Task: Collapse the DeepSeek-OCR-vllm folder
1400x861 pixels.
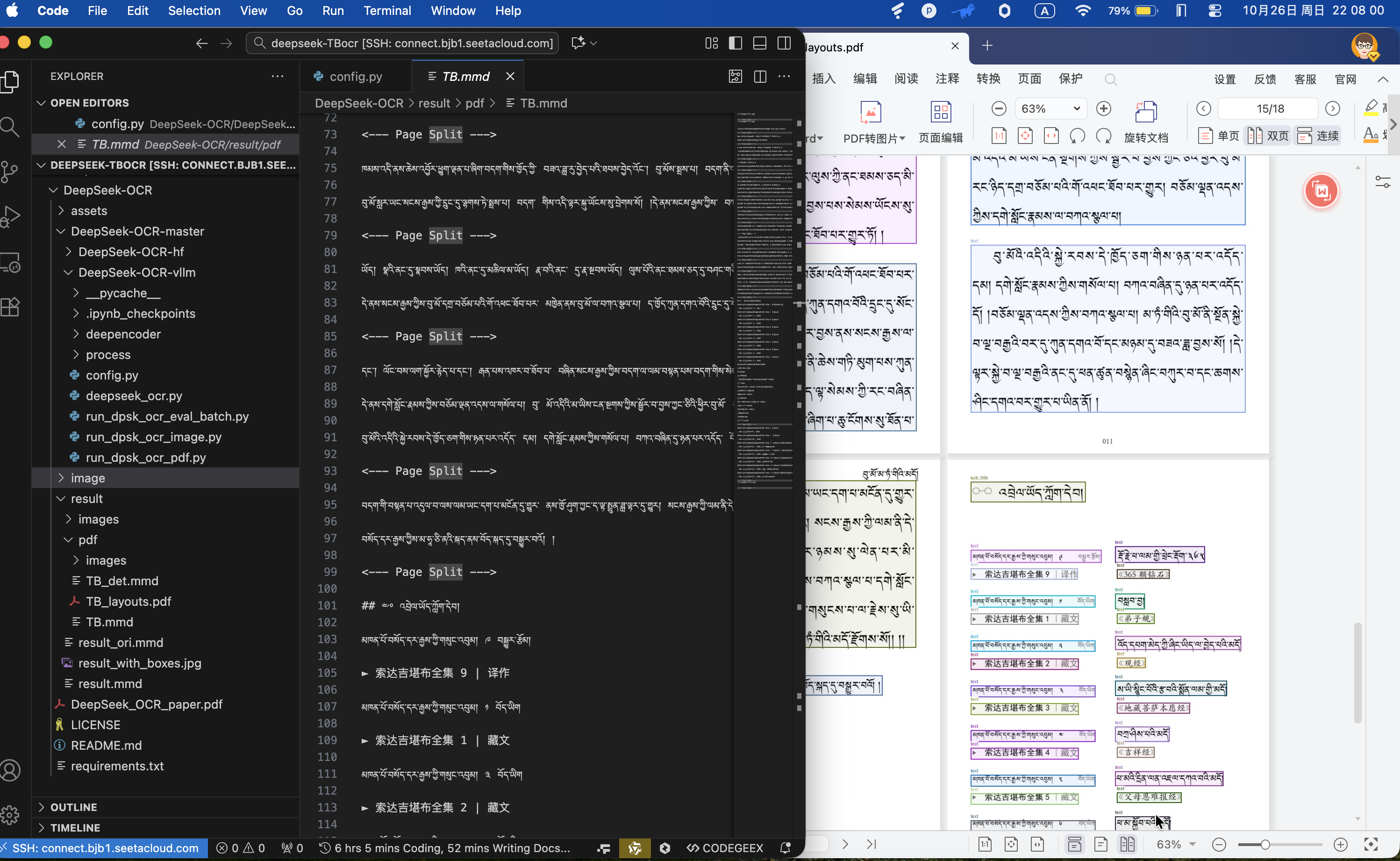Action: tap(136, 272)
